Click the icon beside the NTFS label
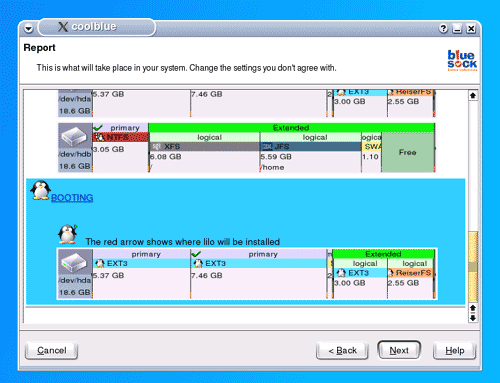Screen dimensions: 500x383 point(99,137)
